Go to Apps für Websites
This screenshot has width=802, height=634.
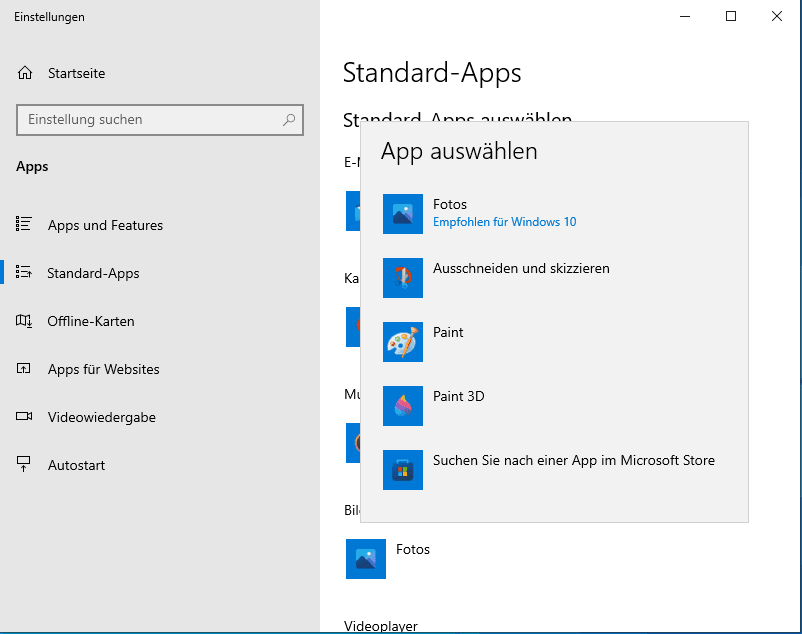tap(103, 369)
